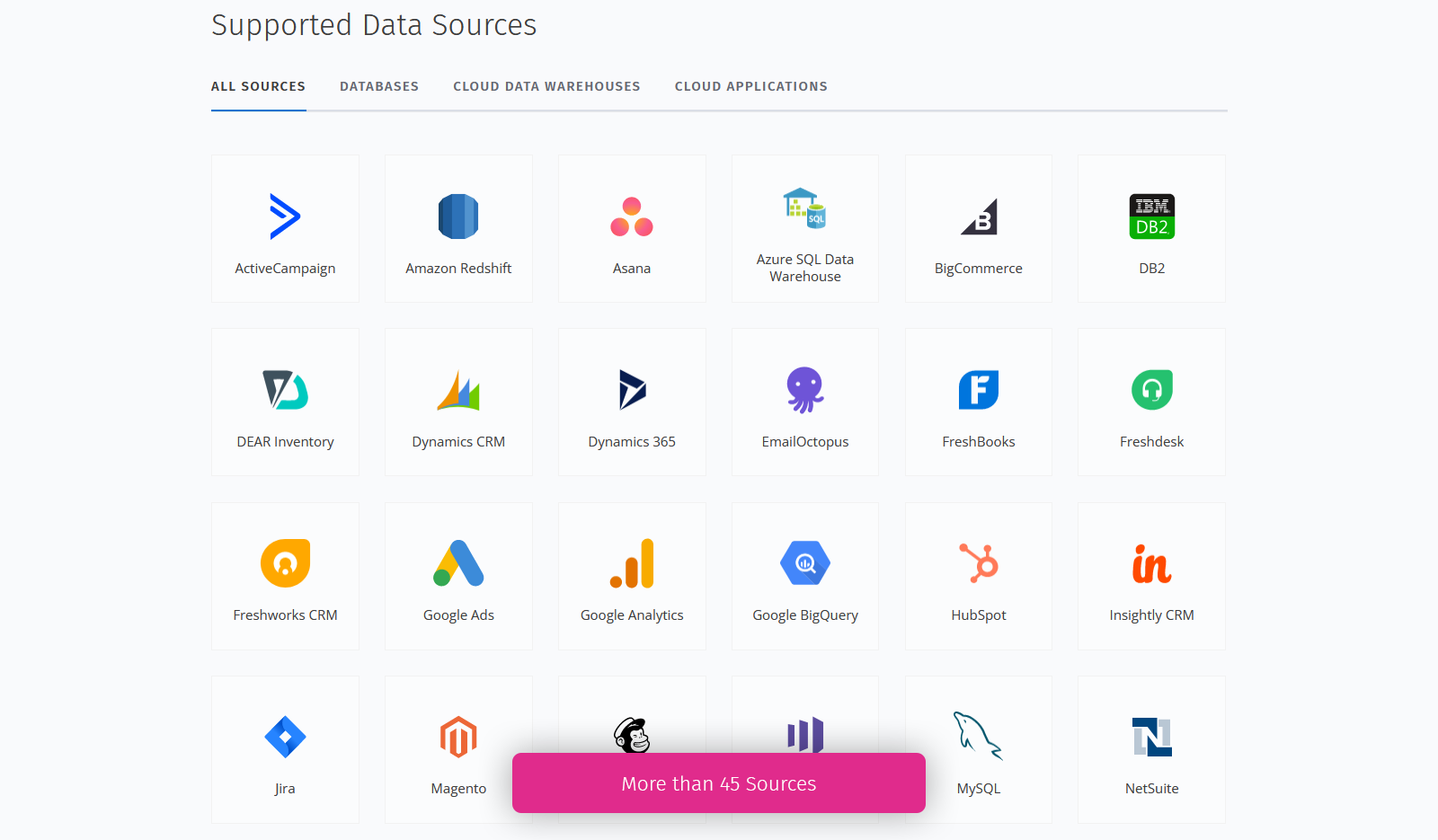The width and height of the screenshot is (1438, 840).
Task: Switch to the Databases tab
Action: (379, 86)
